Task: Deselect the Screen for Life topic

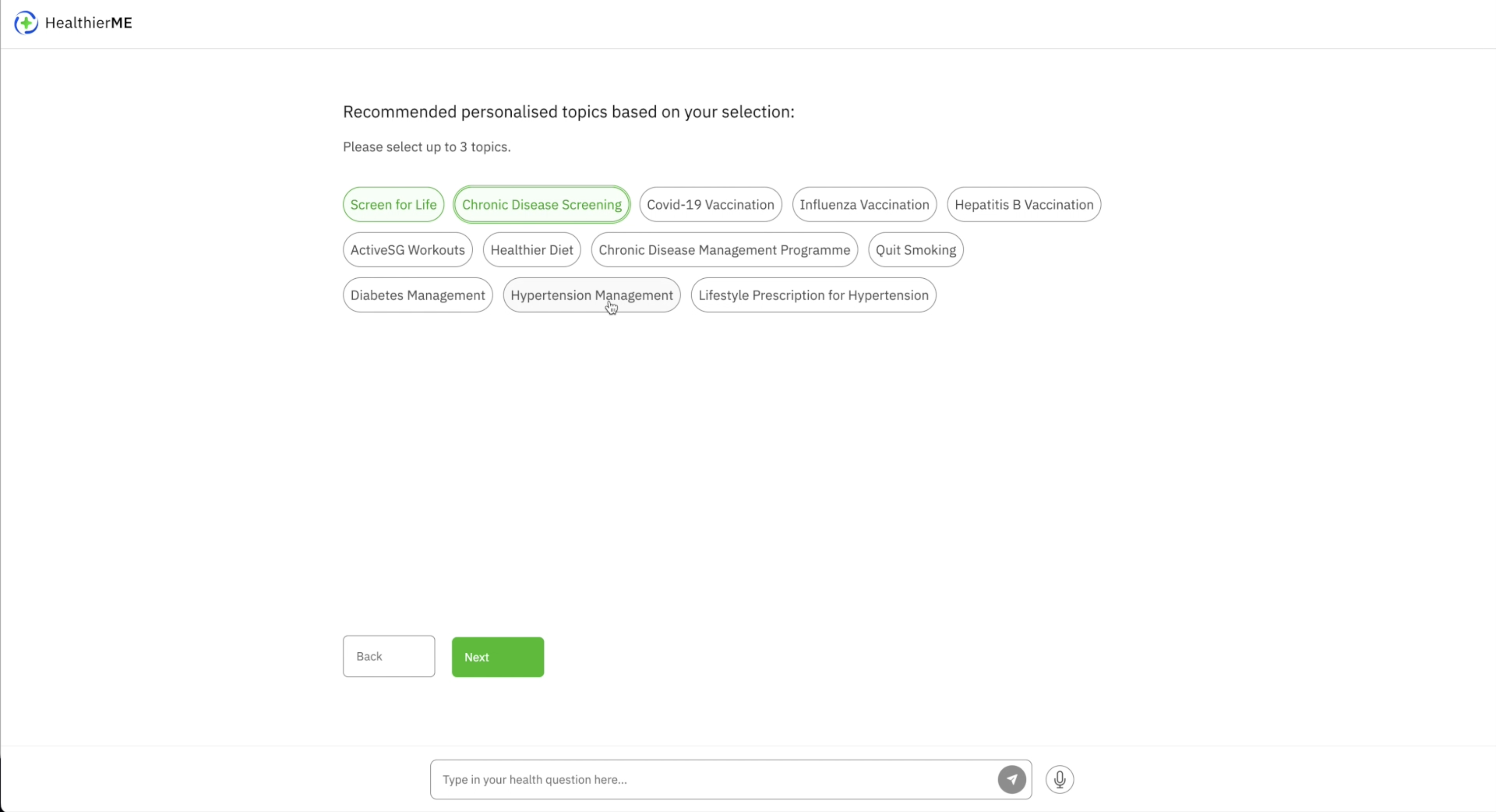Action: (393, 204)
